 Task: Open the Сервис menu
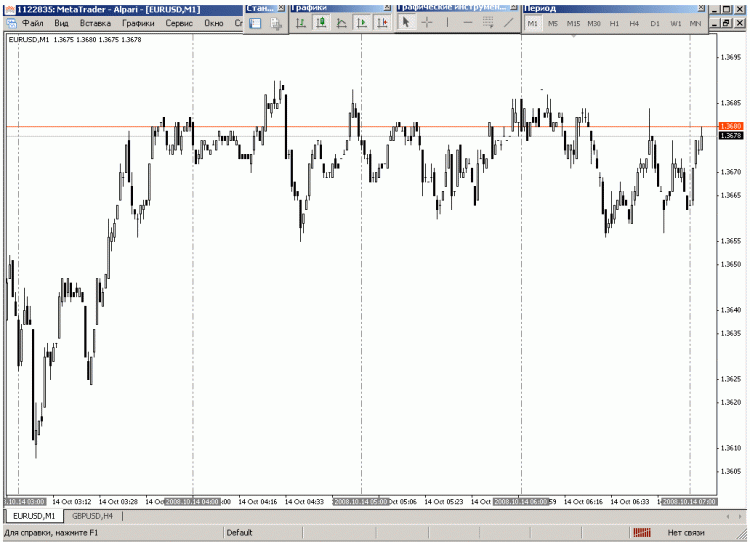pos(179,23)
